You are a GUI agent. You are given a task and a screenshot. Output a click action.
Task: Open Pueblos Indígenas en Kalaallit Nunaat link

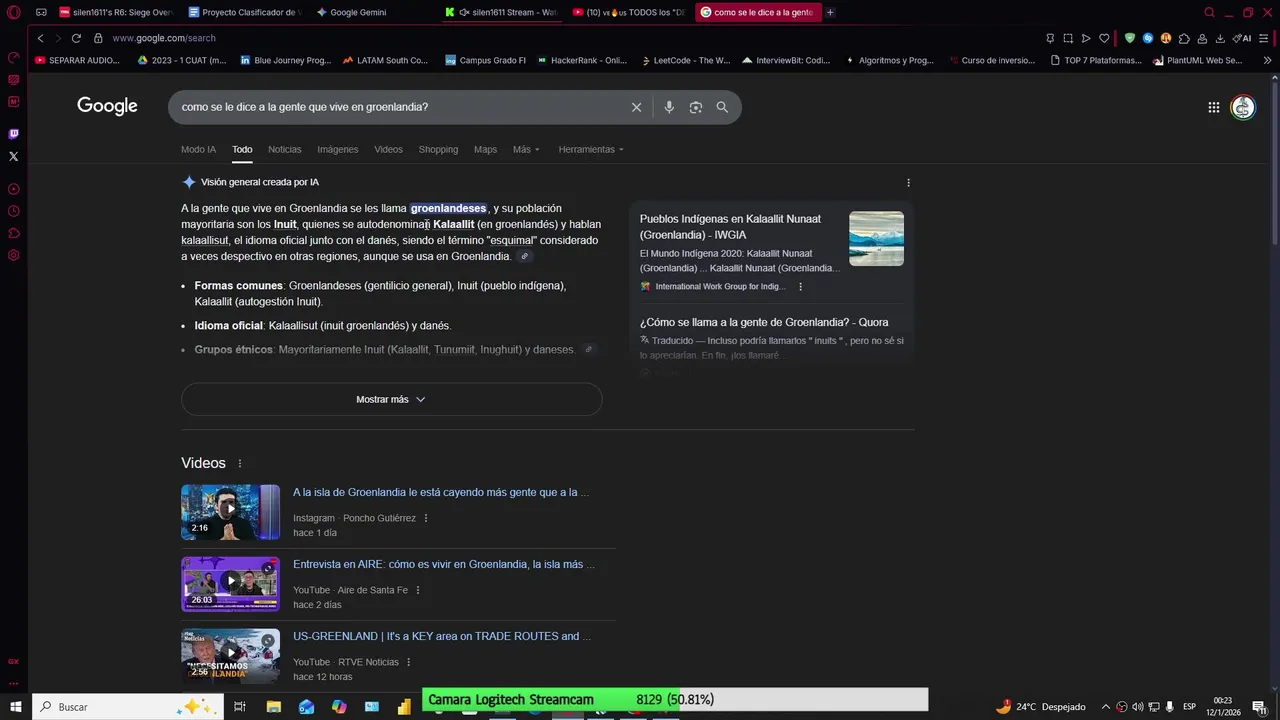(x=730, y=226)
